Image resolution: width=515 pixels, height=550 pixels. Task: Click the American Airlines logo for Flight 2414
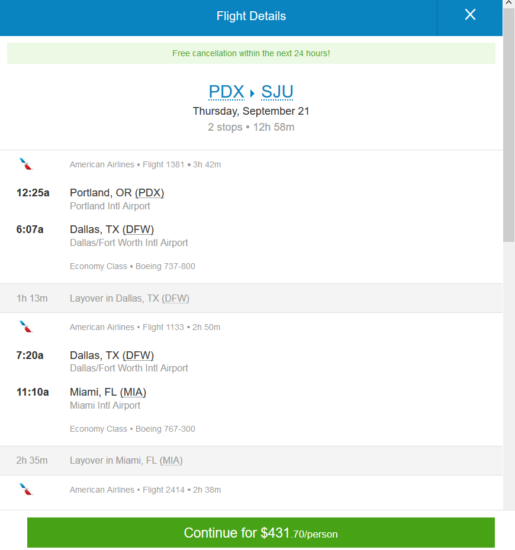(26, 489)
